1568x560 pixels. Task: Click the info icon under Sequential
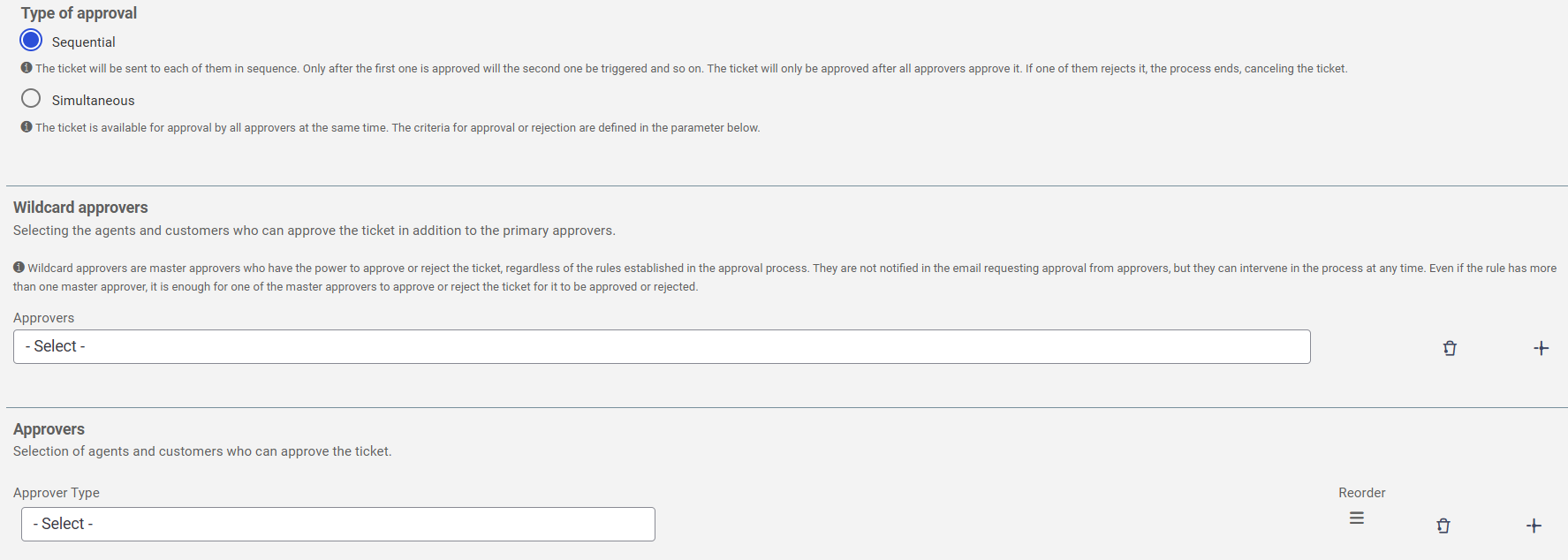[x=27, y=68]
